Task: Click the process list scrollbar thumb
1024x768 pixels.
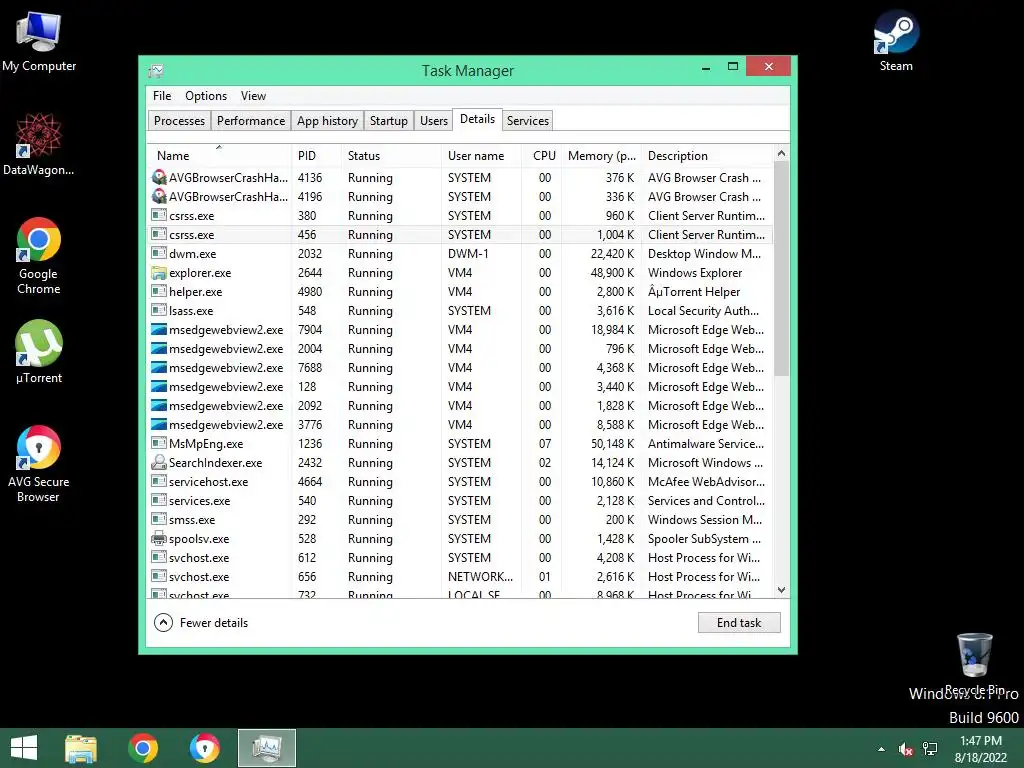Action: point(781,268)
